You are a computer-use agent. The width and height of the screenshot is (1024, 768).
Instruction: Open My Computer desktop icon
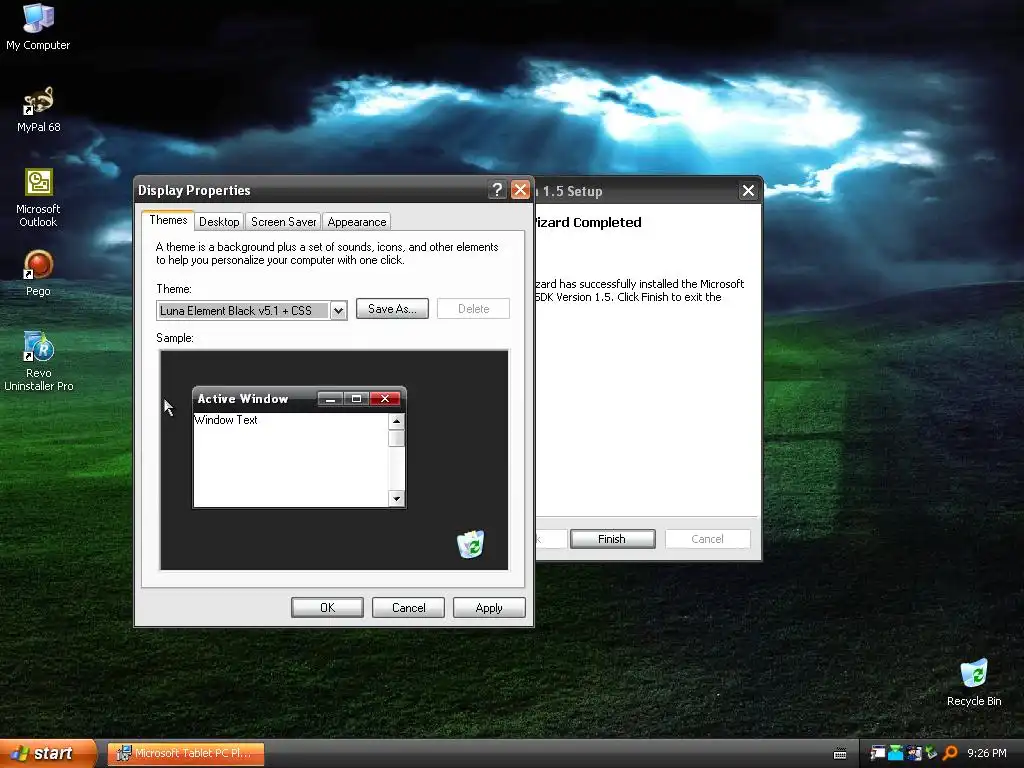tap(38, 26)
